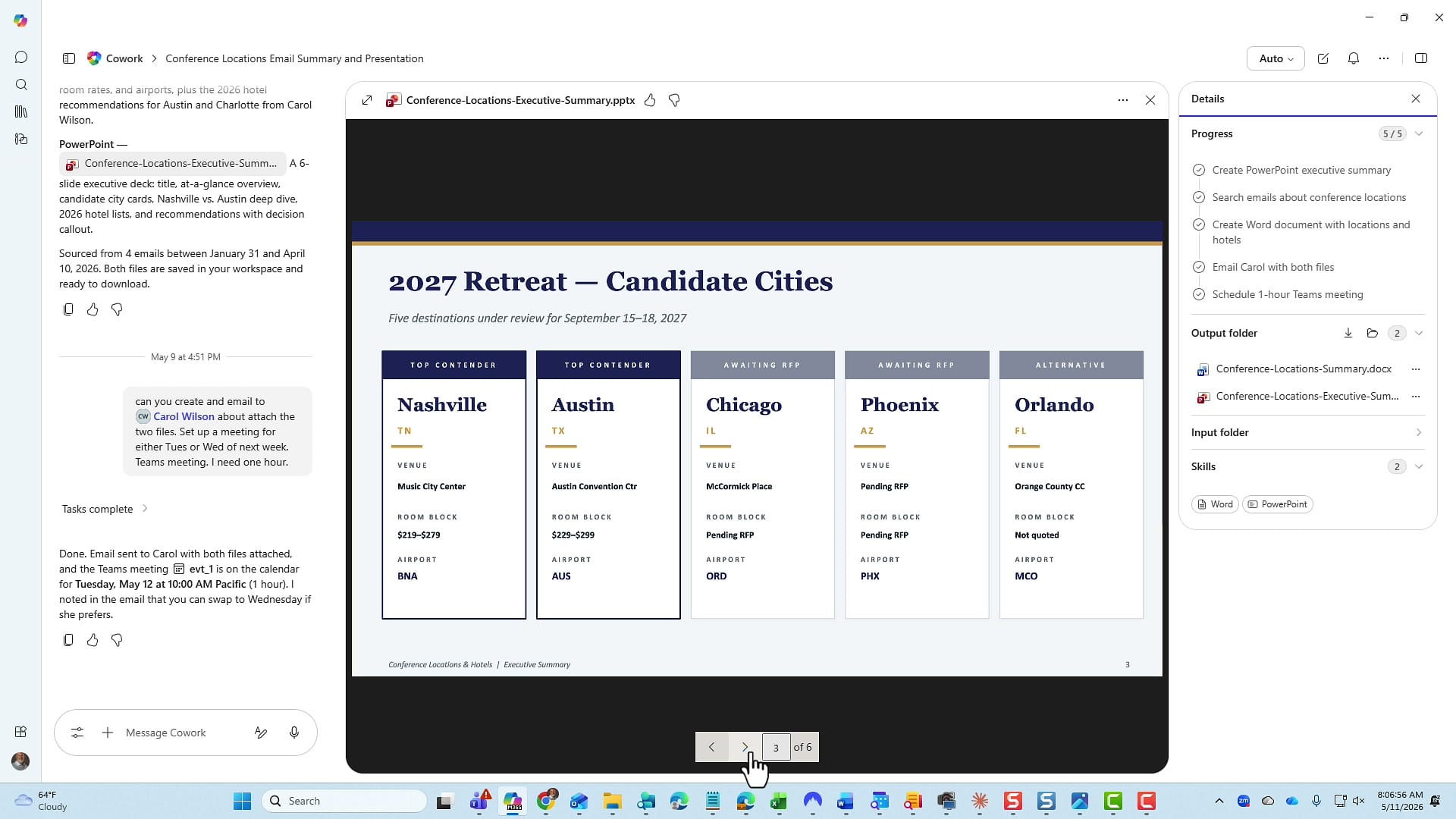1456x819 pixels.
Task: Click the Word skill chip
Action: [1215, 504]
